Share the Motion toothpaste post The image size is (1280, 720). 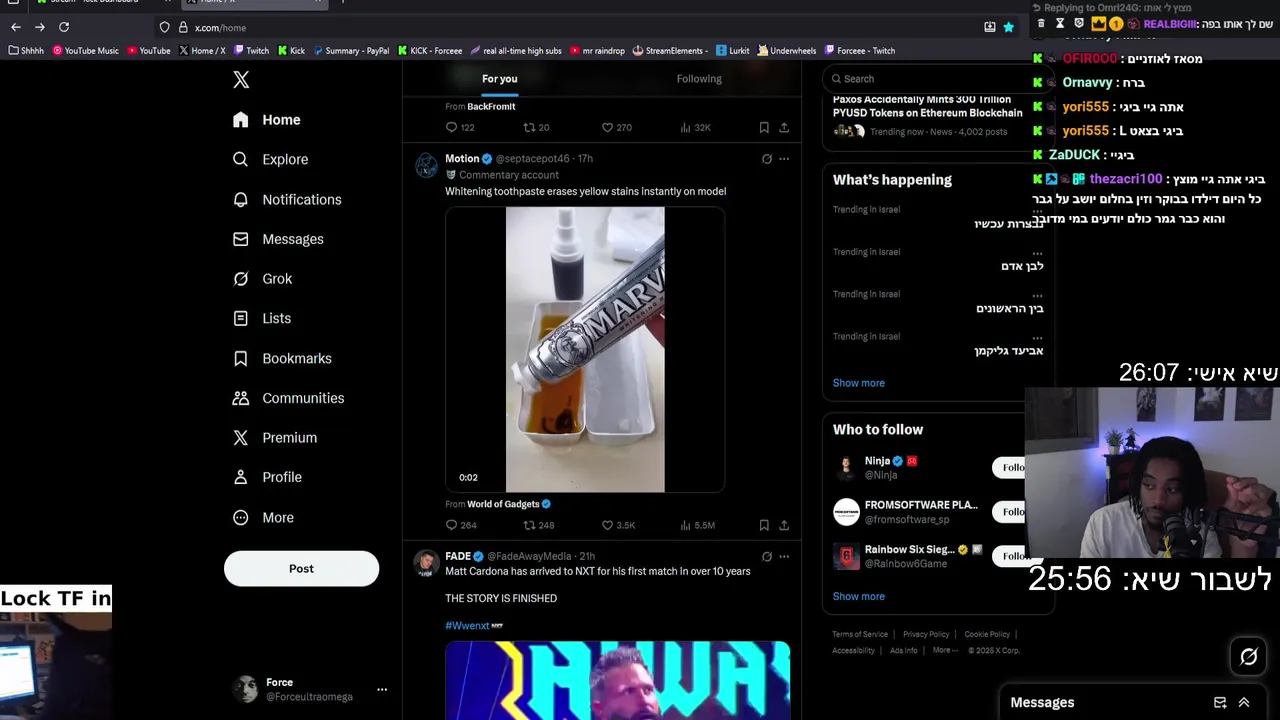click(784, 525)
